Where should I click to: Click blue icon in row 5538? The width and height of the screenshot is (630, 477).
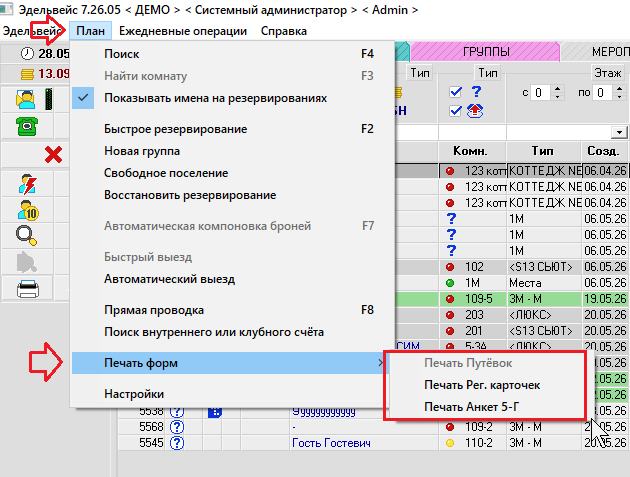coord(215,412)
